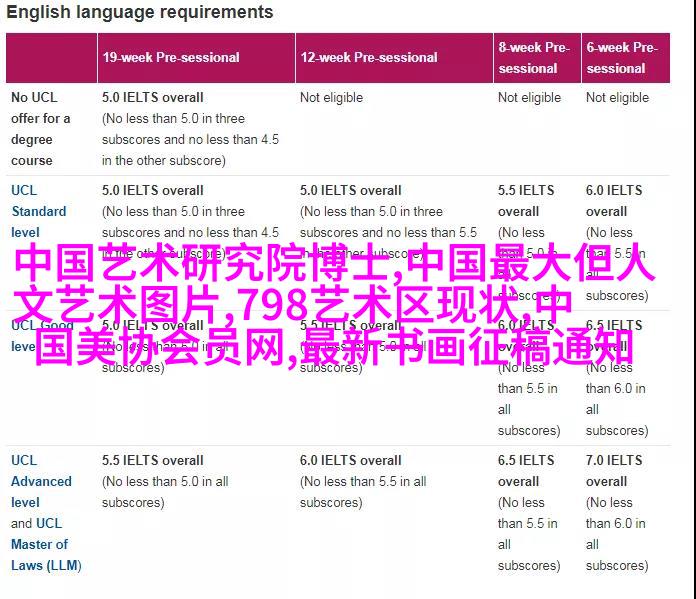Viewport: 696px width, 599px height.
Task: Click the No UCL offer for a degree course cell
Action: tap(40, 129)
